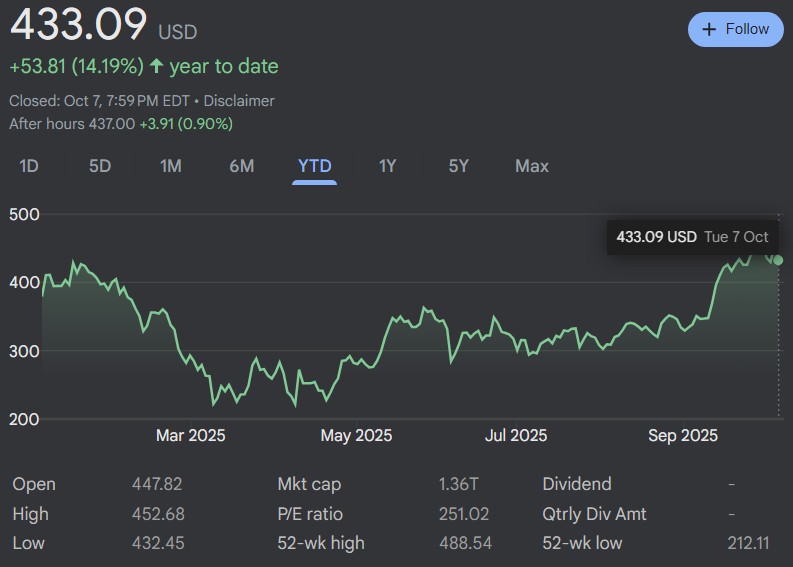Switch to the 1M chart tab
Image resolution: width=793 pixels, height=567 pixels.
pyautogui.click(x=171, y=166)
